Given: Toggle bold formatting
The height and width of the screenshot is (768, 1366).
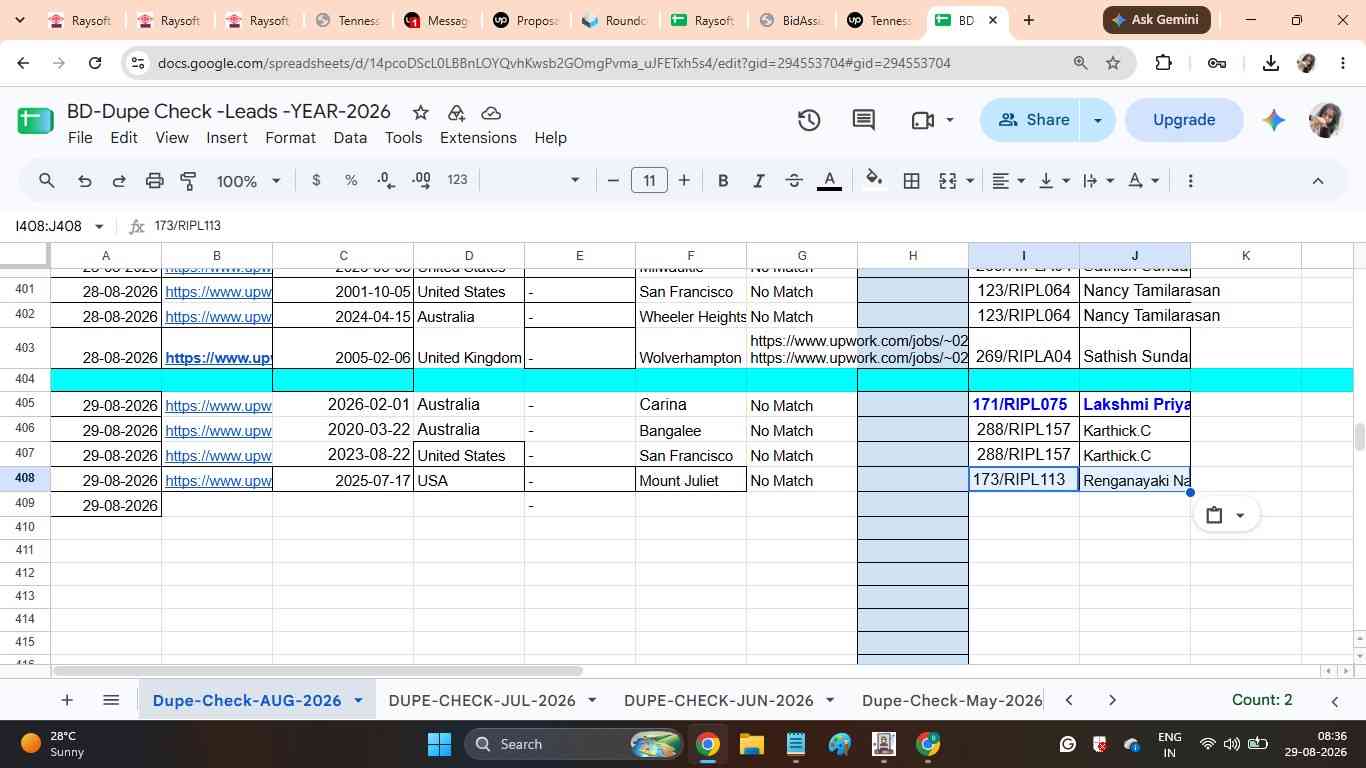Looking at the screenshot, I should [x=723, y=181].
